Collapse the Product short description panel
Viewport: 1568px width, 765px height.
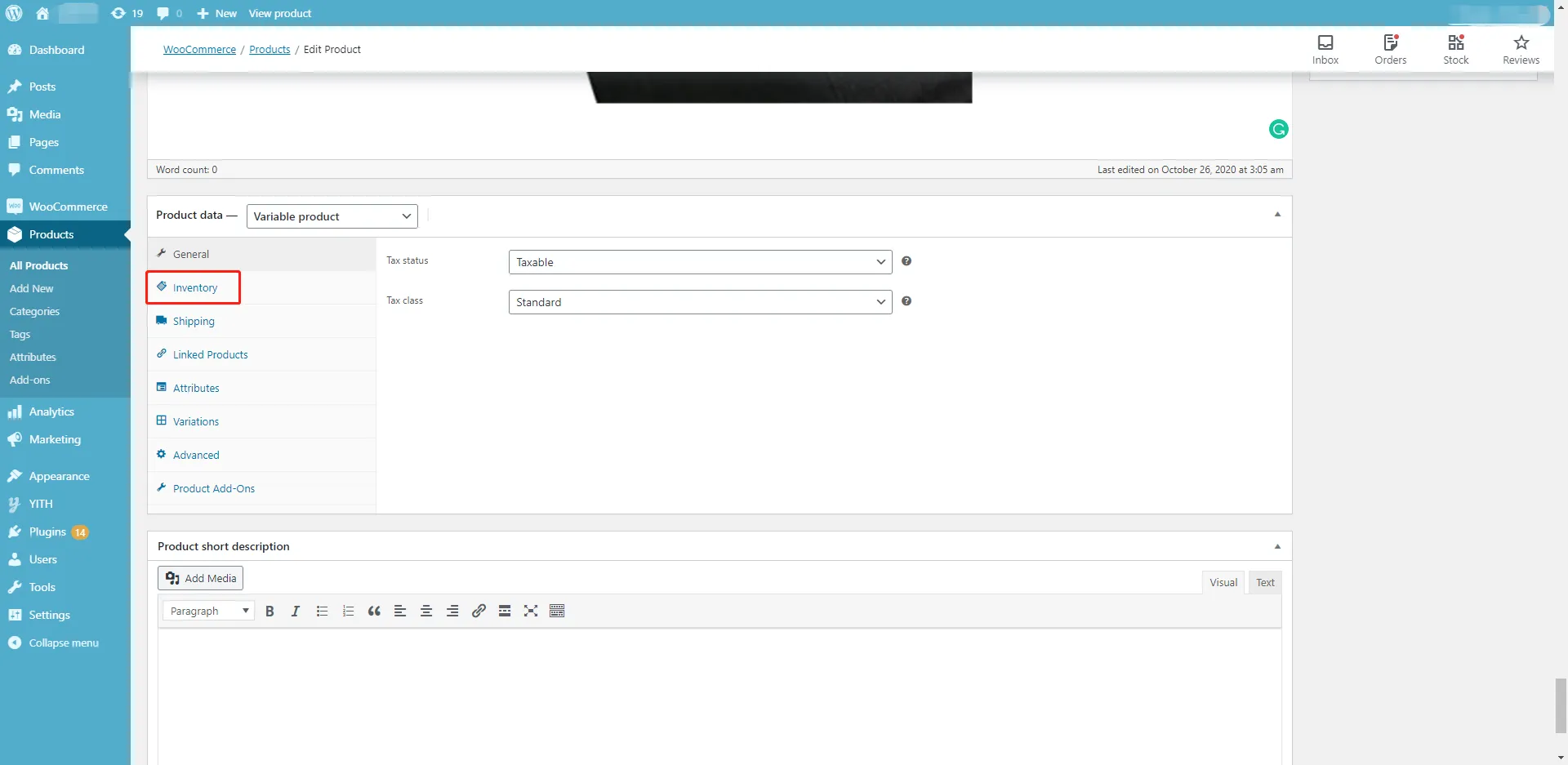click(1277, 546)
